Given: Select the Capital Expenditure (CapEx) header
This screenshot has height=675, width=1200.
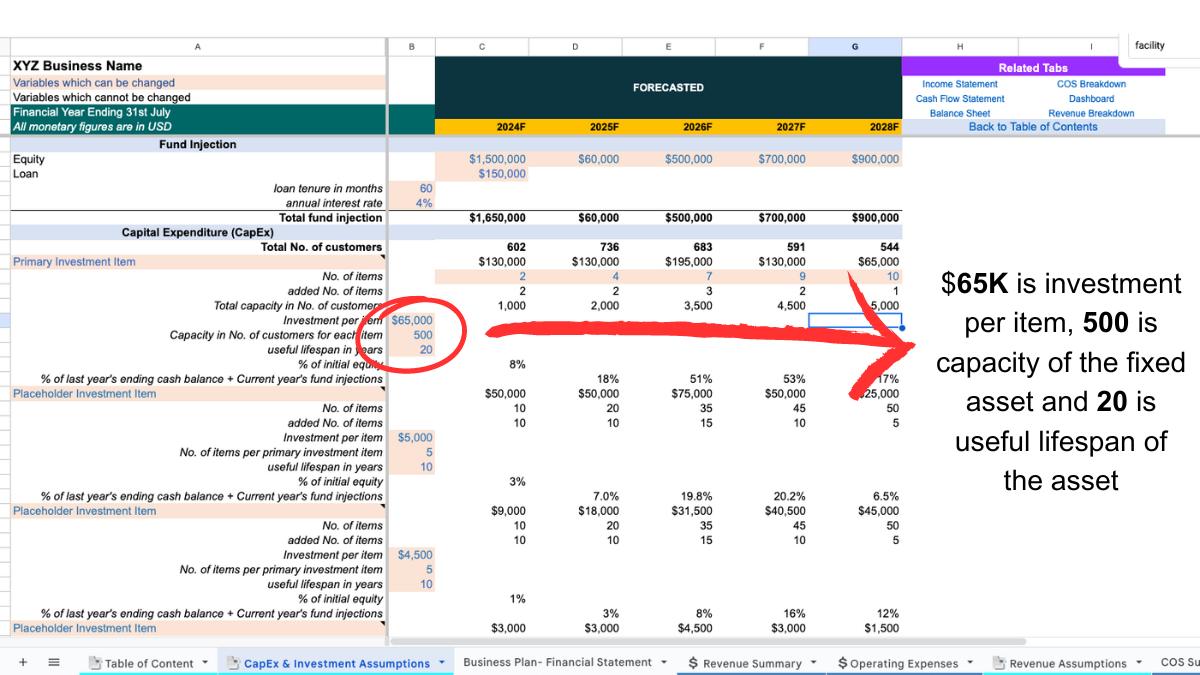Looking at the screenshot, I should (x=197, y=233).
